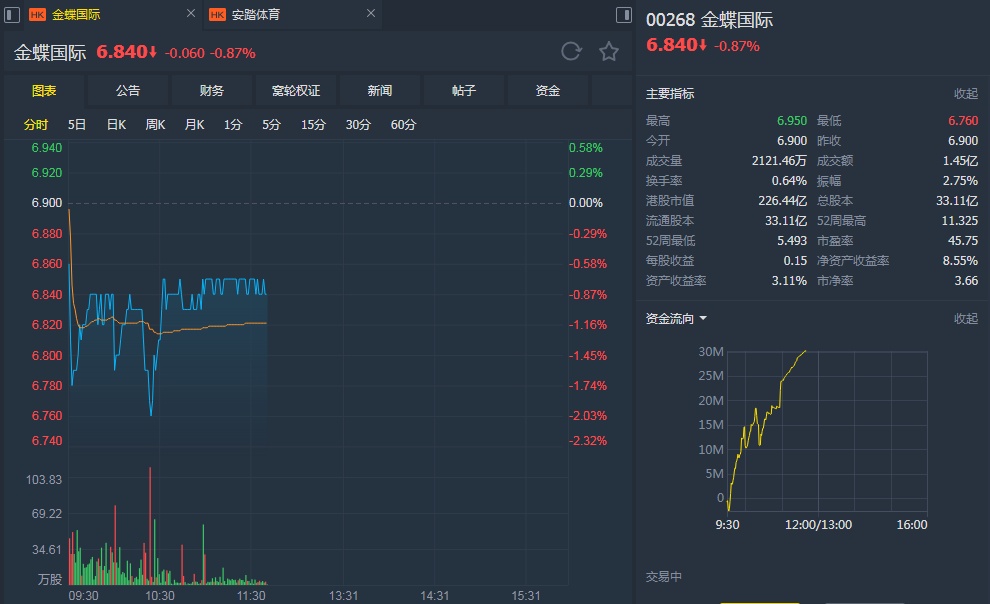Click the 52周最低 value 5.493
990x604 pixels.
(x=792, y=240)
